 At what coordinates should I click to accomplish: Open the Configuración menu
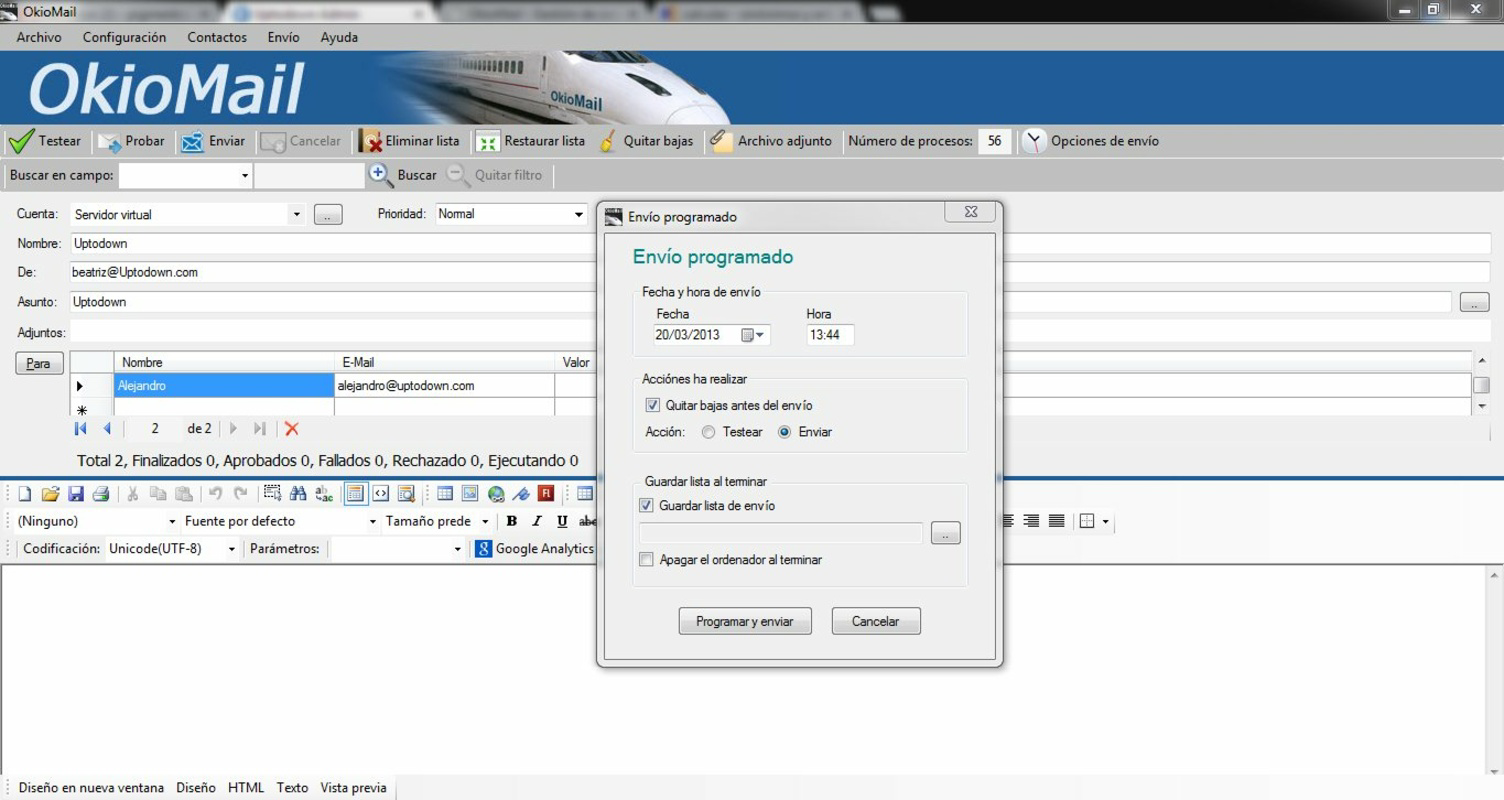(124, 37)
